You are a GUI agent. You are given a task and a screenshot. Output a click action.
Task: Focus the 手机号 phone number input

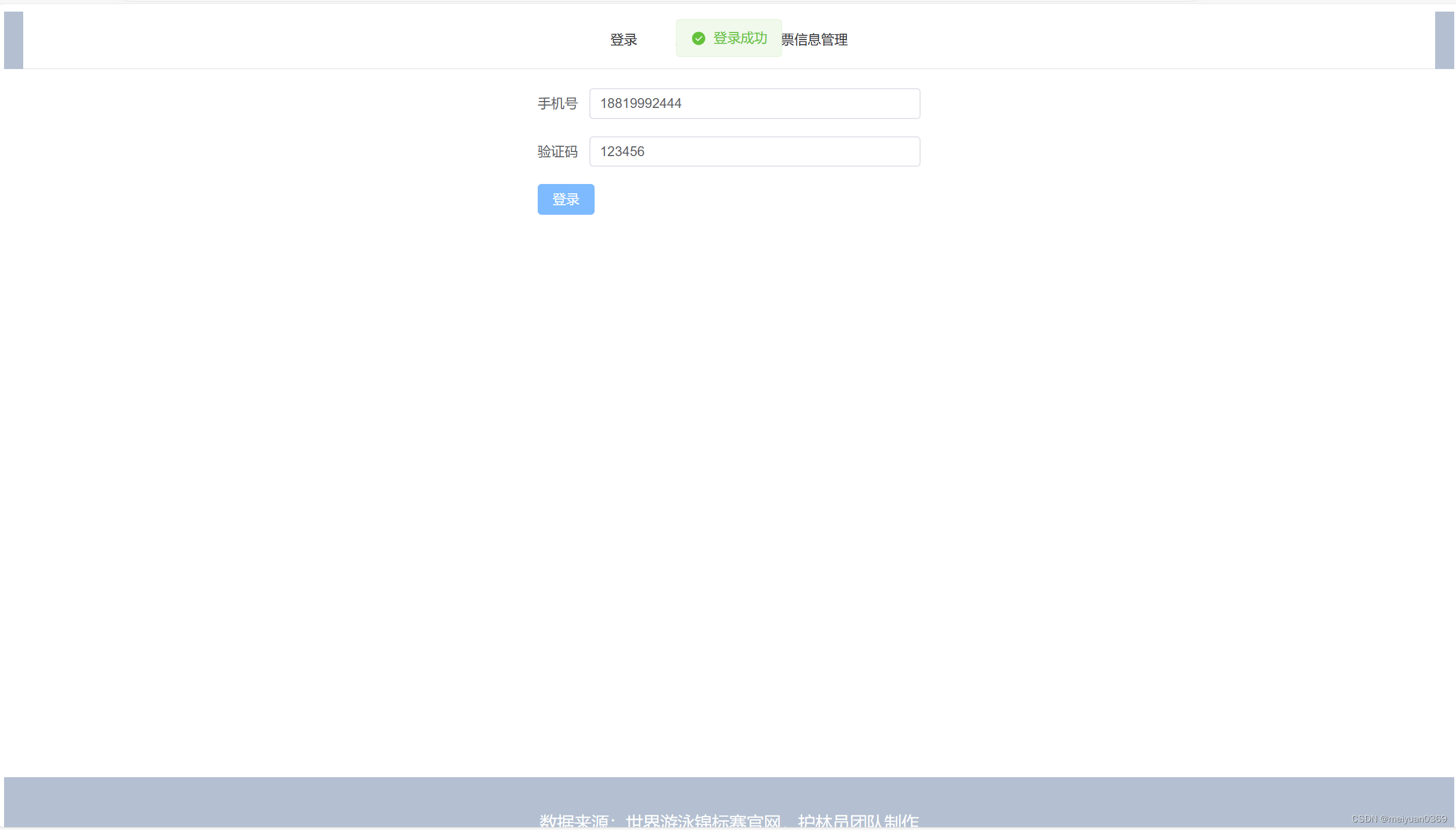point(754,103)
